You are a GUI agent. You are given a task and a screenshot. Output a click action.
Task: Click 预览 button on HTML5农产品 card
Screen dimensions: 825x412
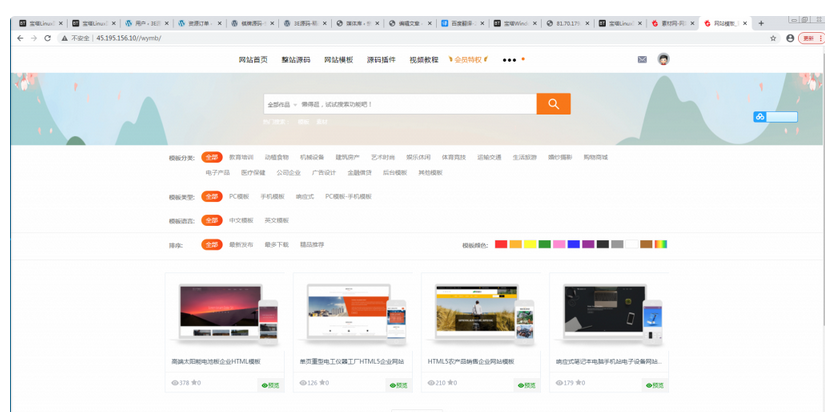[x=527, y=385]
